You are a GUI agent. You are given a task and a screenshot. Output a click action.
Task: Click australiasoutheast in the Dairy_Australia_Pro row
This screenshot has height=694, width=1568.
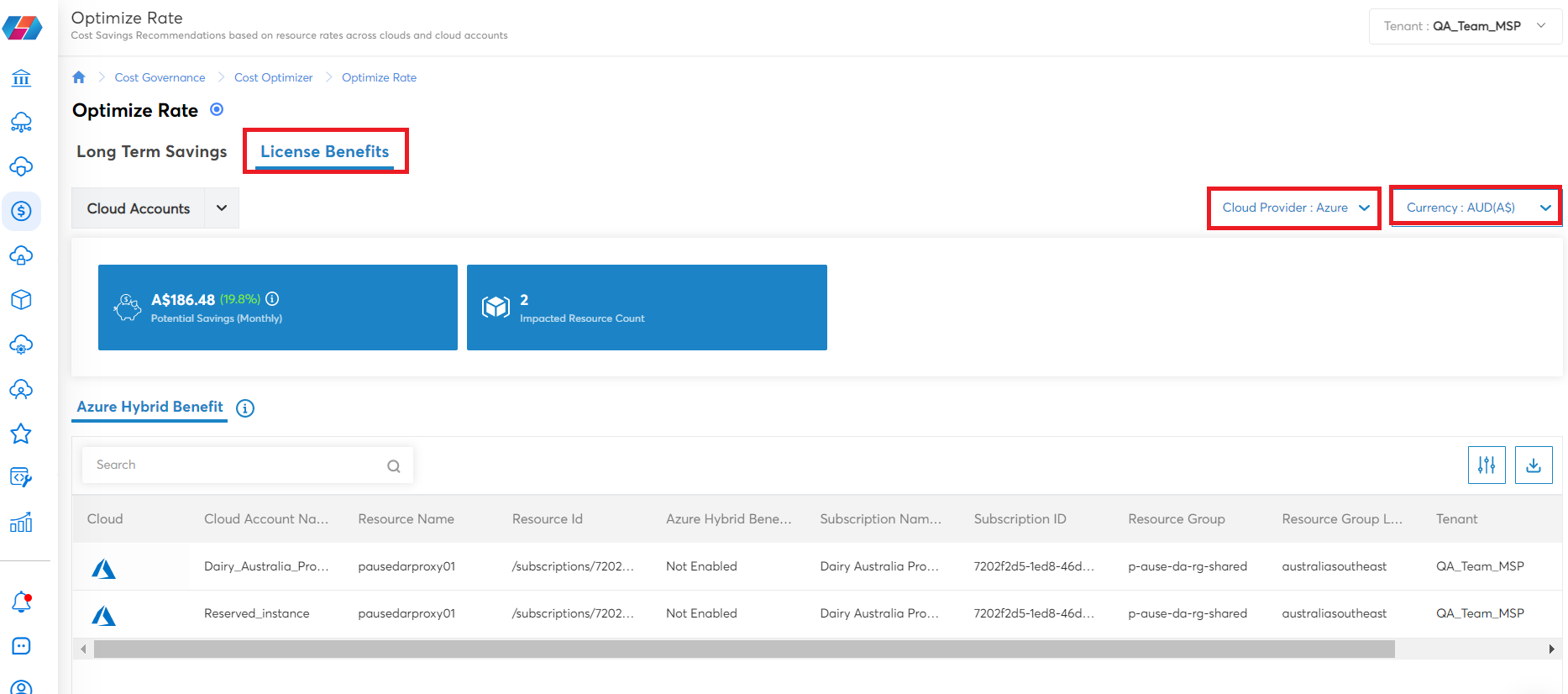[1334, 566]
